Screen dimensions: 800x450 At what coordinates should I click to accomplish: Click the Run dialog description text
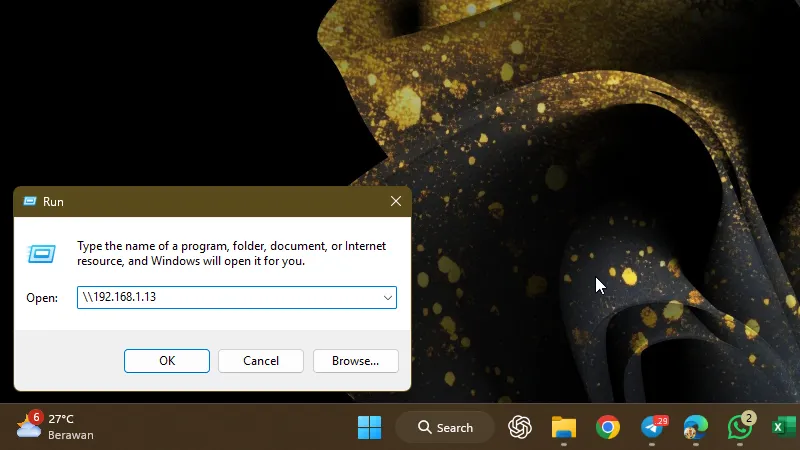(231, 254)
